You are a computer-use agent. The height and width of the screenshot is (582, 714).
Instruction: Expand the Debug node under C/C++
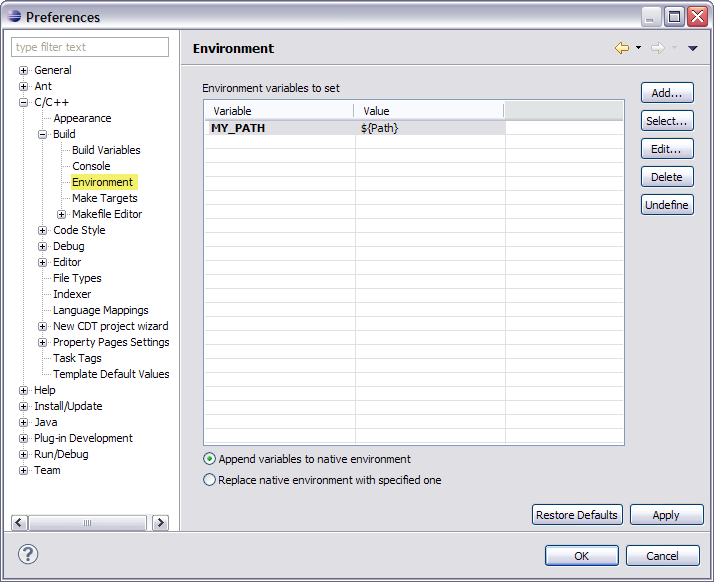(x=42, y=246)
